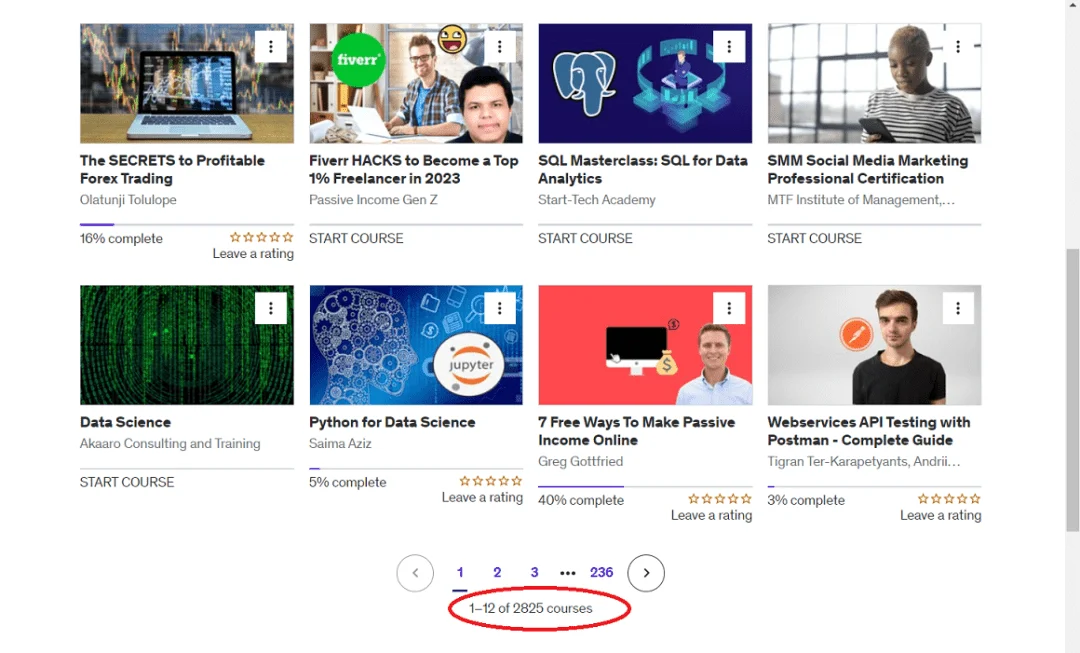Screen dimensions: 1080x653
Task: Click Leave a rating under 7 Free Ways
Action: point(712,515)
